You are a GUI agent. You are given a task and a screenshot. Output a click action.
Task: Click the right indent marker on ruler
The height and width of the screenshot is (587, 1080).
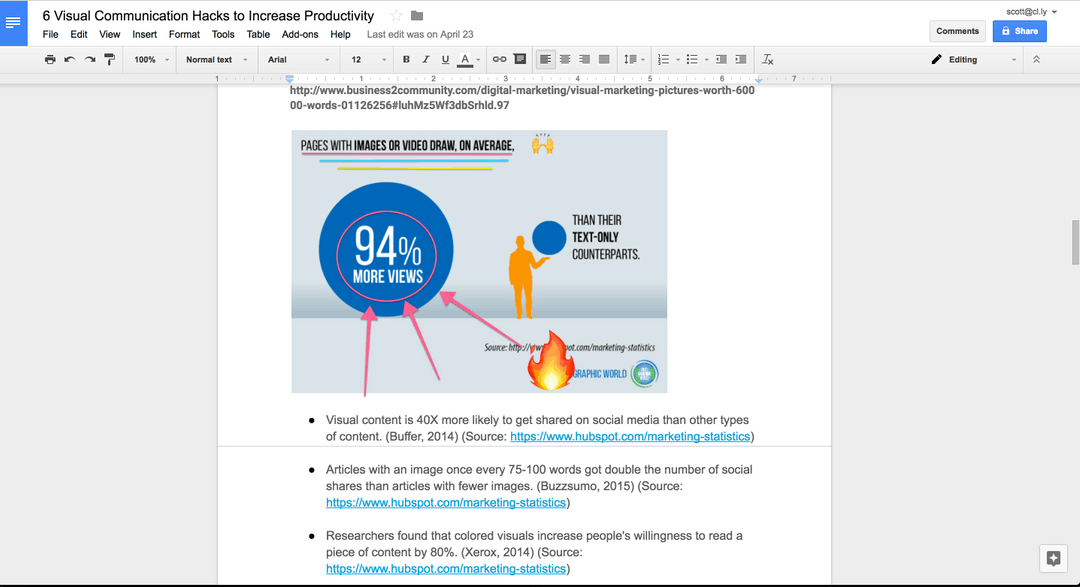click(x=758, y=80)
